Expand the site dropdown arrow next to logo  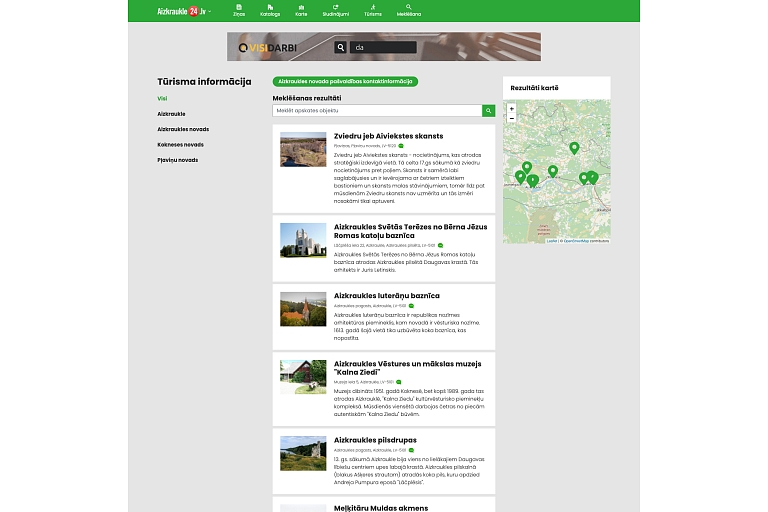[x=210, y=11]
